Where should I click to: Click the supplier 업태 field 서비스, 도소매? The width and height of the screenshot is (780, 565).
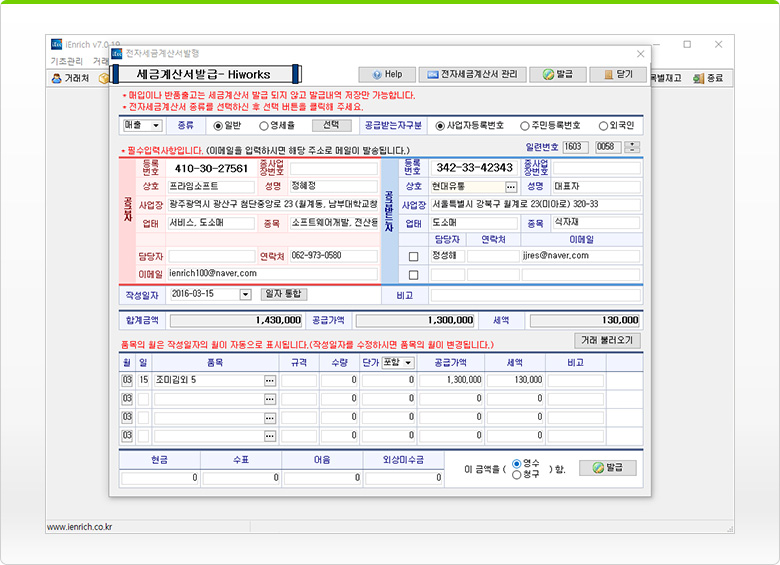(211, 223)
